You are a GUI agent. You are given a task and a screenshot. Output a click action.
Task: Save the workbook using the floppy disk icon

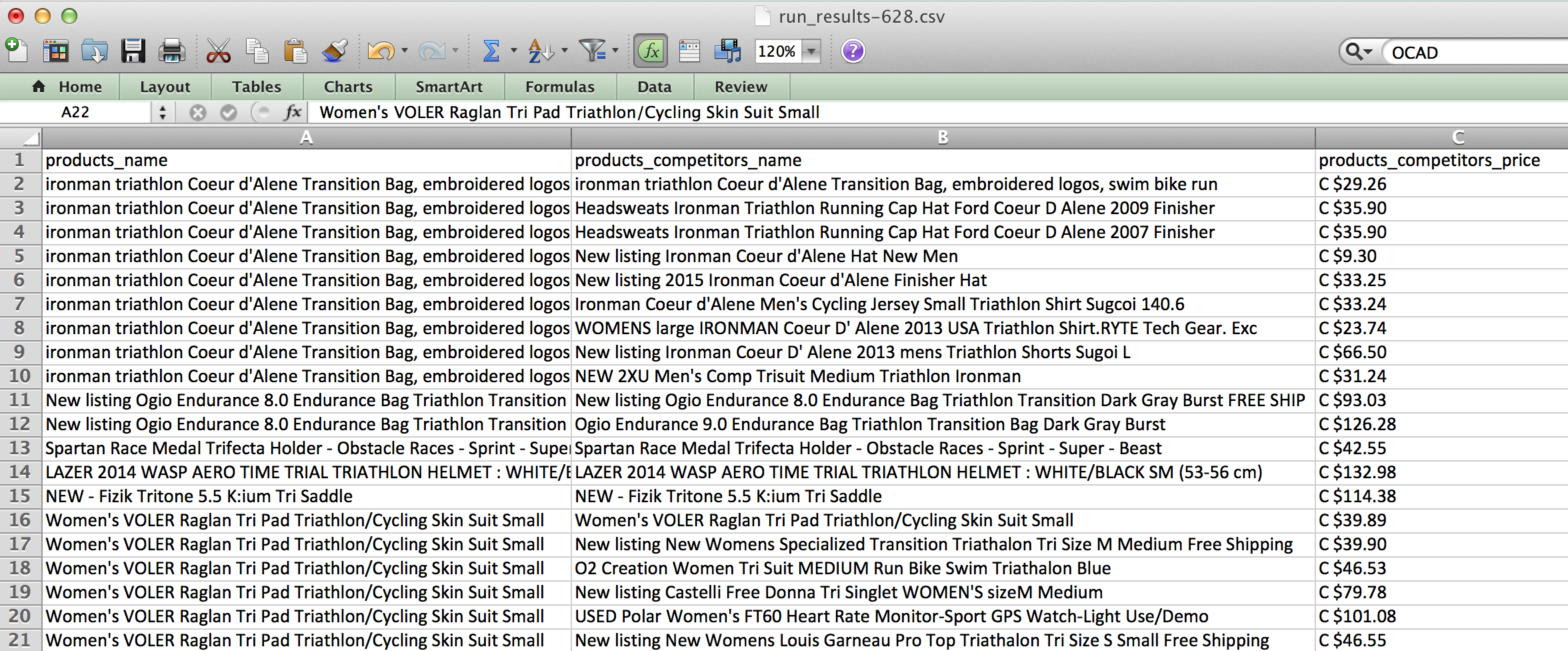(133, 51)
